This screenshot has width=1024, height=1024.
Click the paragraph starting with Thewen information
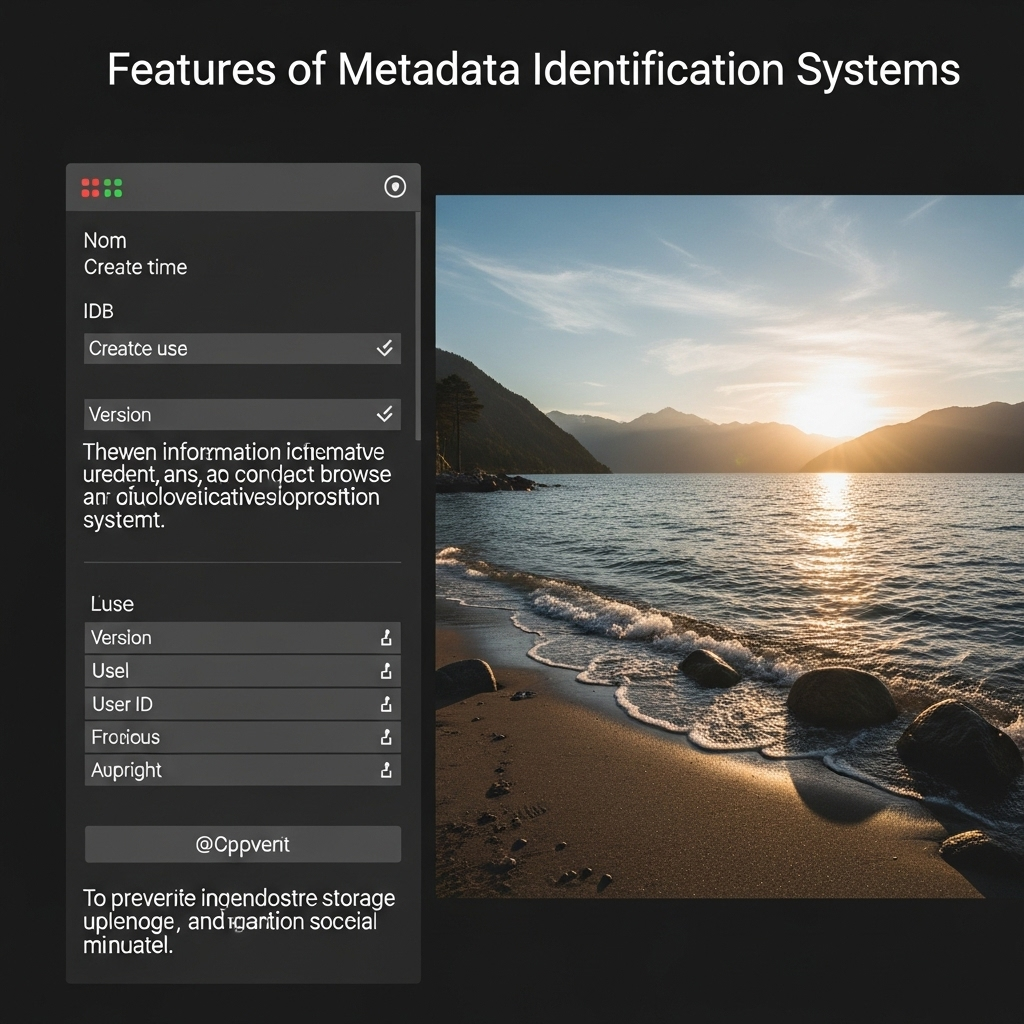(237, 485)
